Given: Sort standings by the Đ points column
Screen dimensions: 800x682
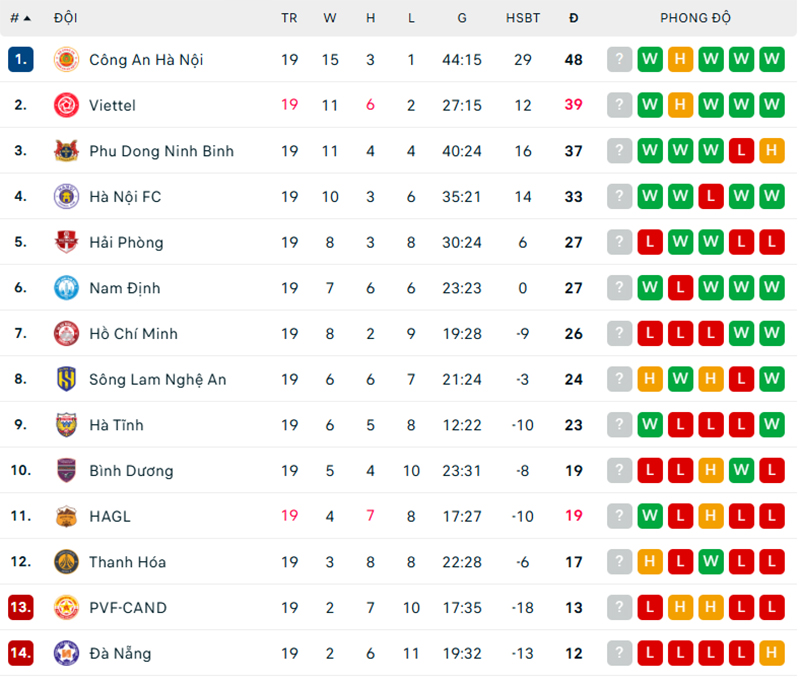Looking at the screenshot, I should coord(575,18).
